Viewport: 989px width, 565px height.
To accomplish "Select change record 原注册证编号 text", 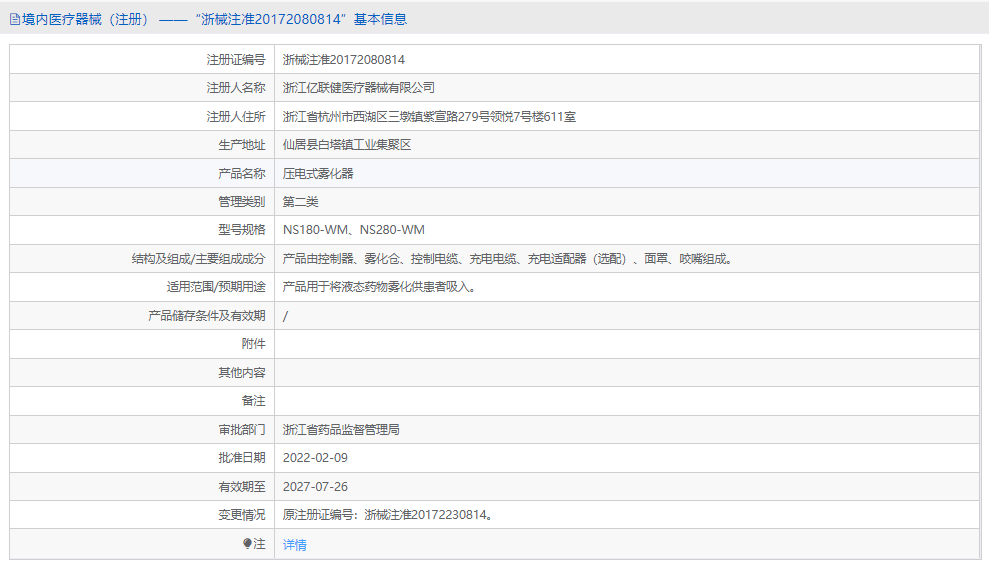I will point(388,515).
